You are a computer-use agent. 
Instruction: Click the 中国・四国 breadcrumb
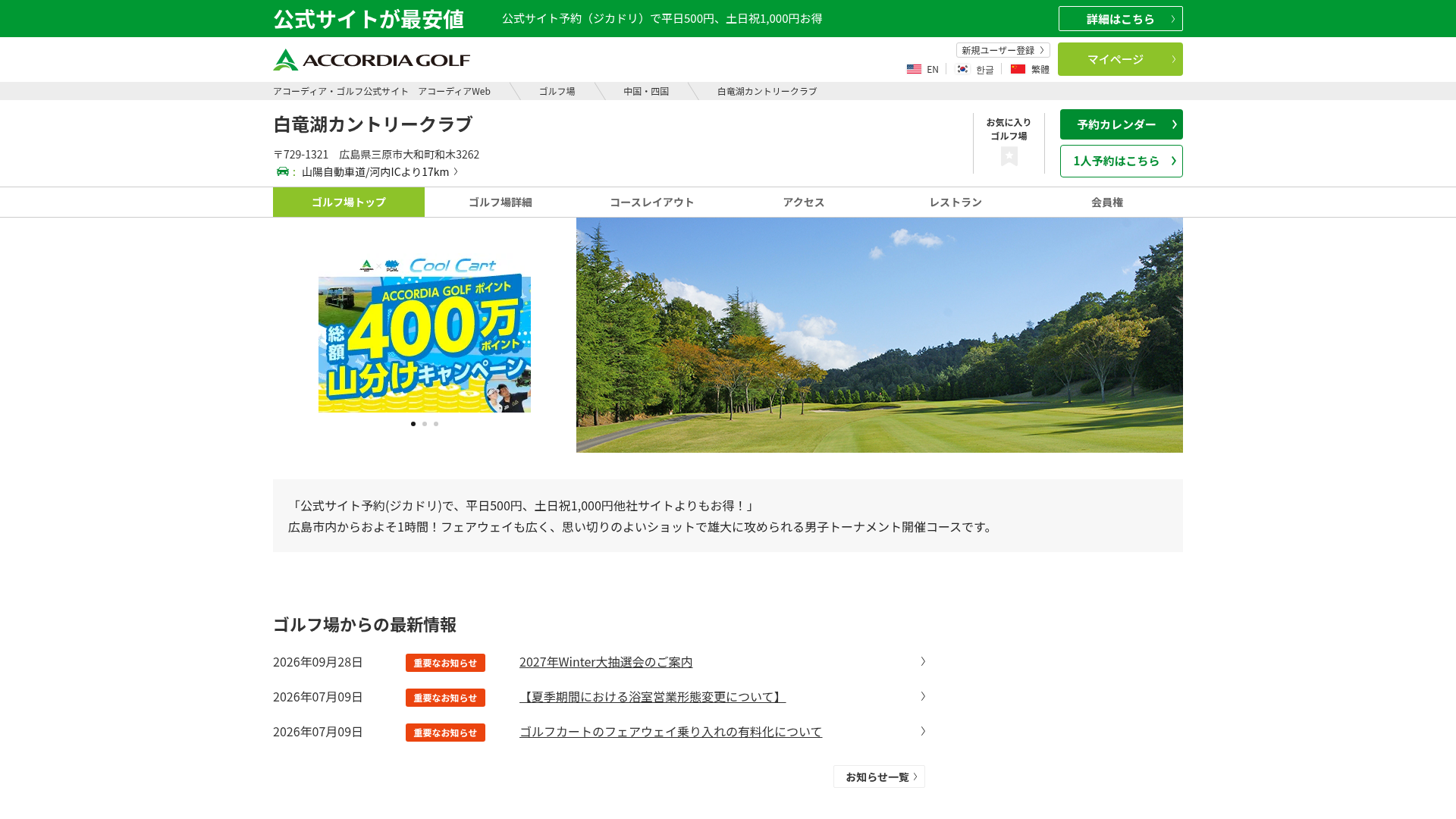(646, 91)
